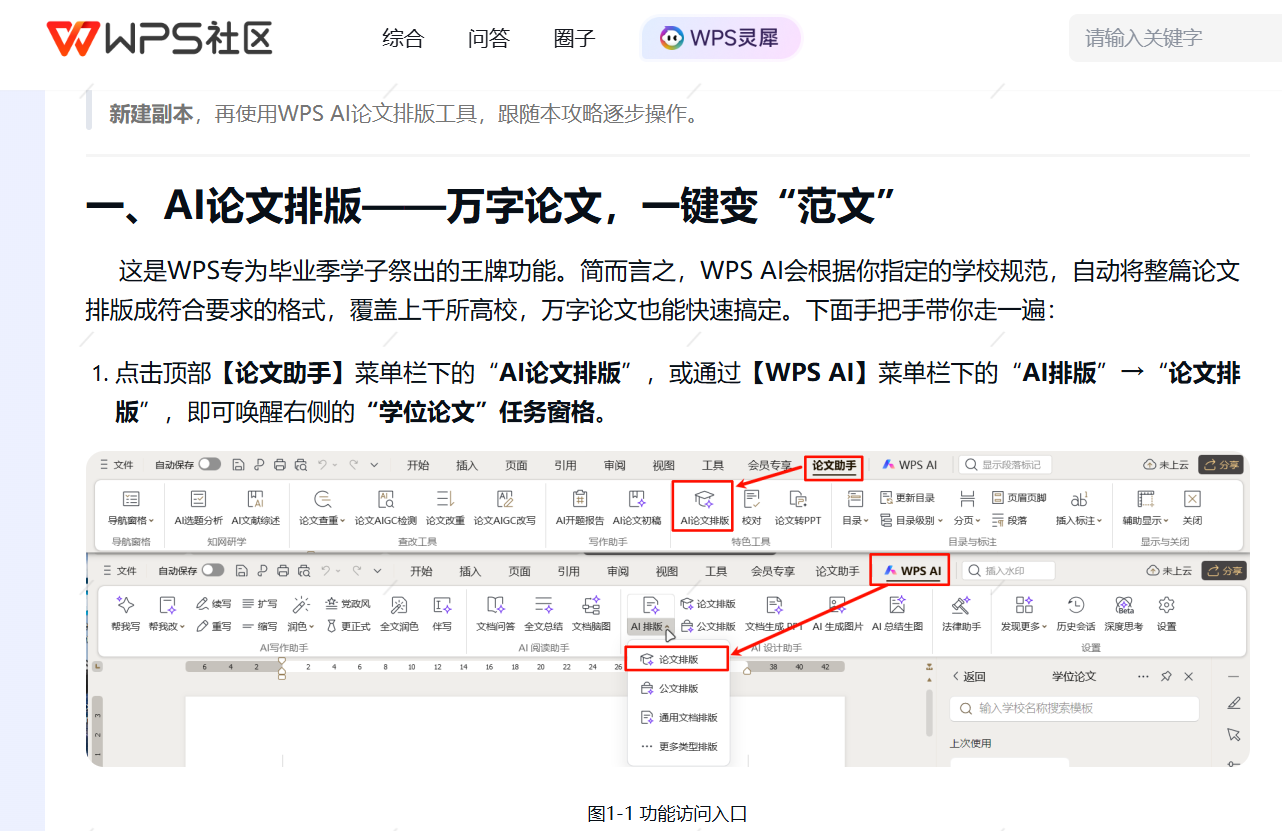Enable 深度思考 Beta mode
Image resolution: width=1282 pixels, height=831 pixels.
tap(1124, 613)
